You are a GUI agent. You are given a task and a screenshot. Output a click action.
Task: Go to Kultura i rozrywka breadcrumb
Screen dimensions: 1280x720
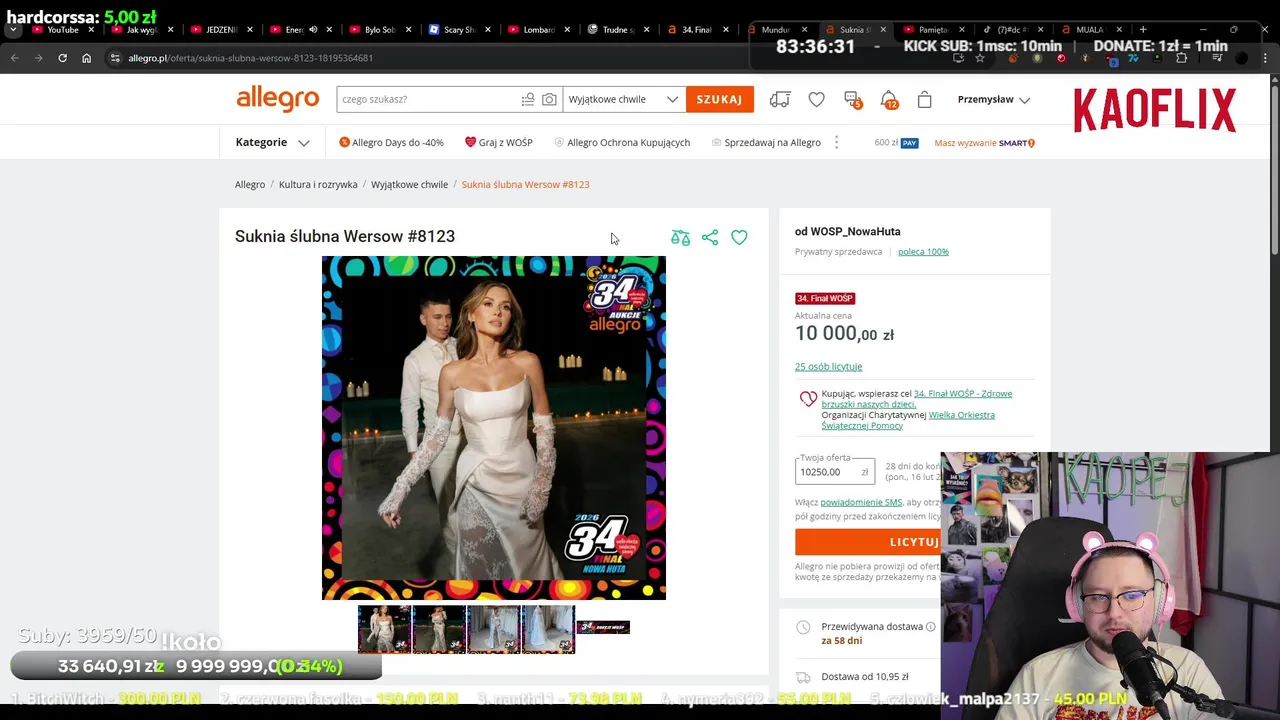(x=318, y=184)
